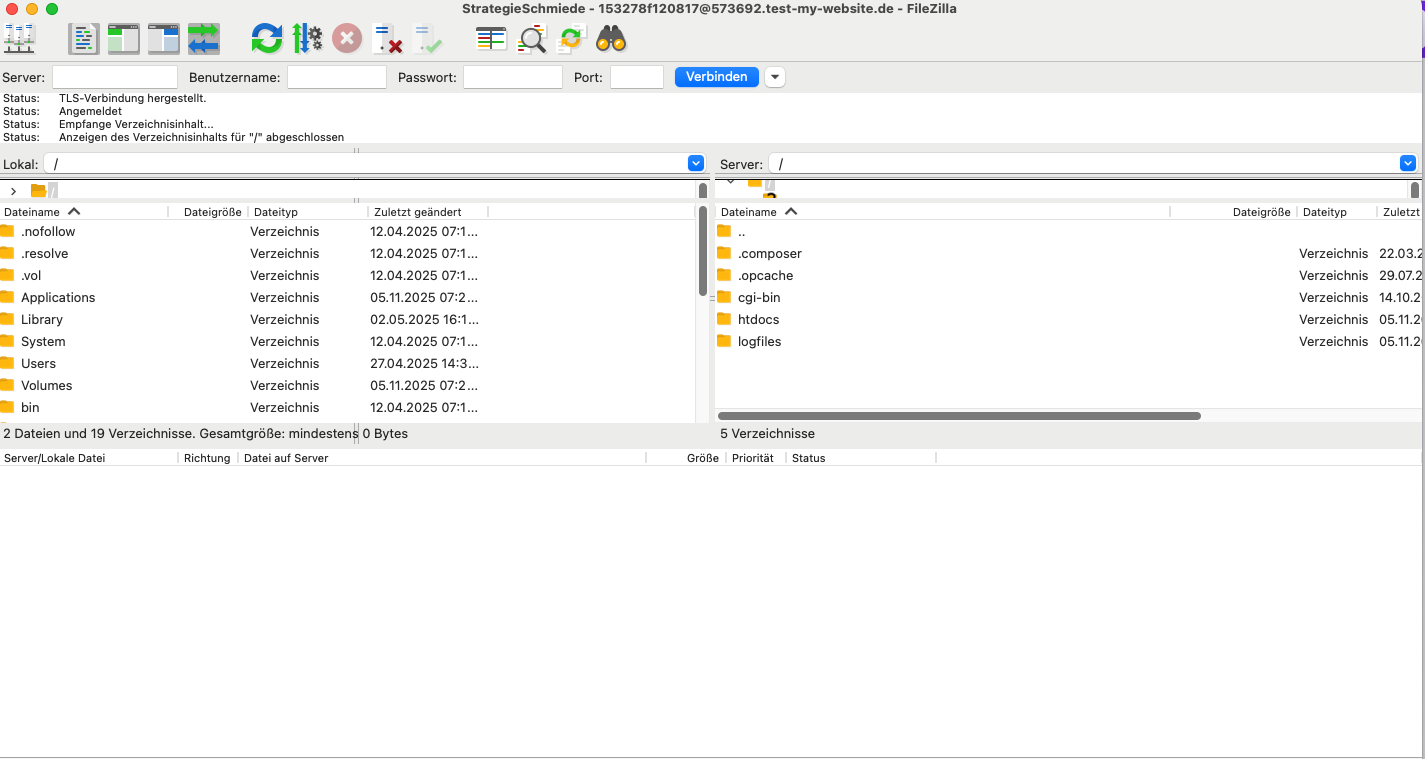The height and width of the screenshot is (759, 1425).
Task: Sort remote list by Dateityp column
Action: (x=1325, y=212)
